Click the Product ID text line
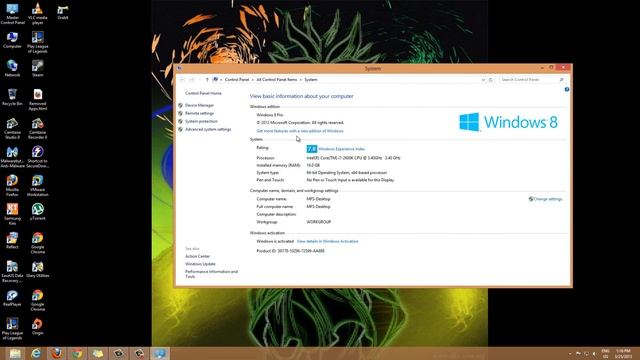Image resolution: width=640 pixels, height=360 pixels. tap(290, 251)
